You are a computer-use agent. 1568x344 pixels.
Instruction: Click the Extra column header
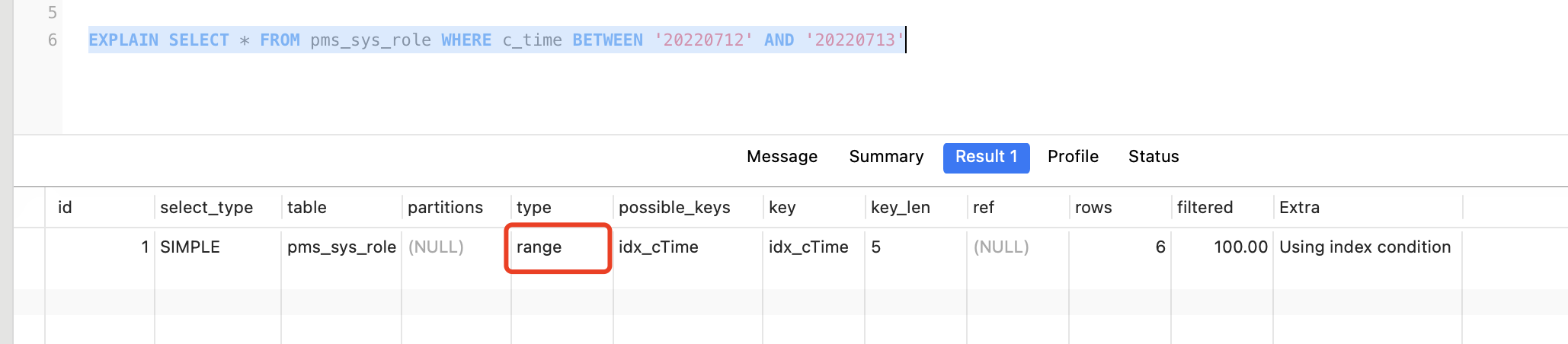point(1299,208)
